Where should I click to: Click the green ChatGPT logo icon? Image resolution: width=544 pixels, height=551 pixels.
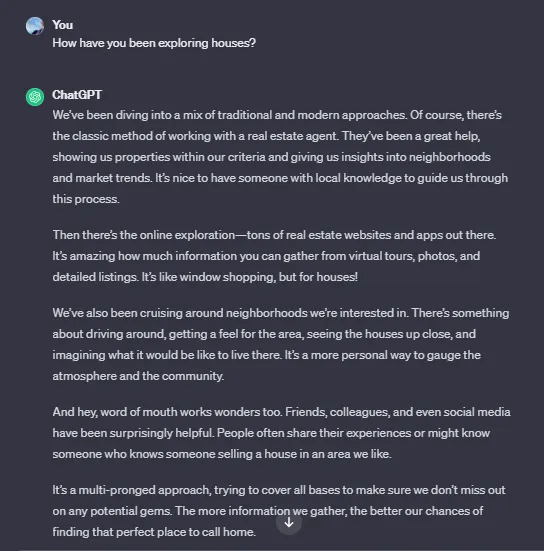point(35,97)
